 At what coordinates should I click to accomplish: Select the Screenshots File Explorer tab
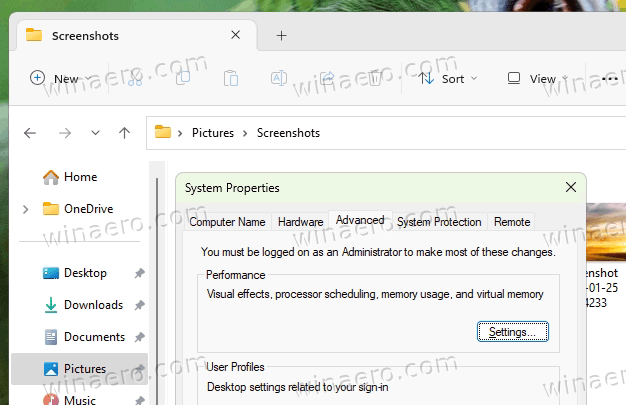point(137,35)
